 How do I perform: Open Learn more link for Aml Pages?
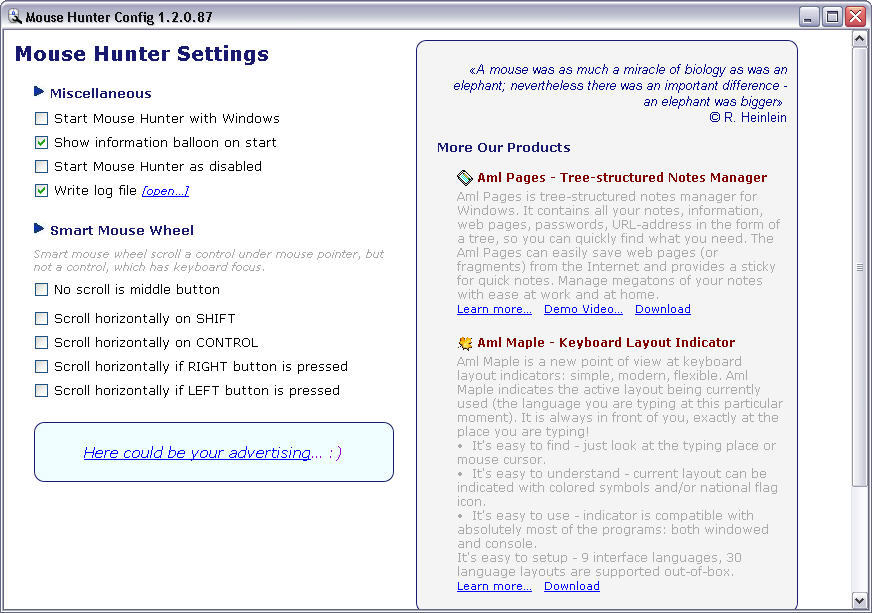[494, 309]
